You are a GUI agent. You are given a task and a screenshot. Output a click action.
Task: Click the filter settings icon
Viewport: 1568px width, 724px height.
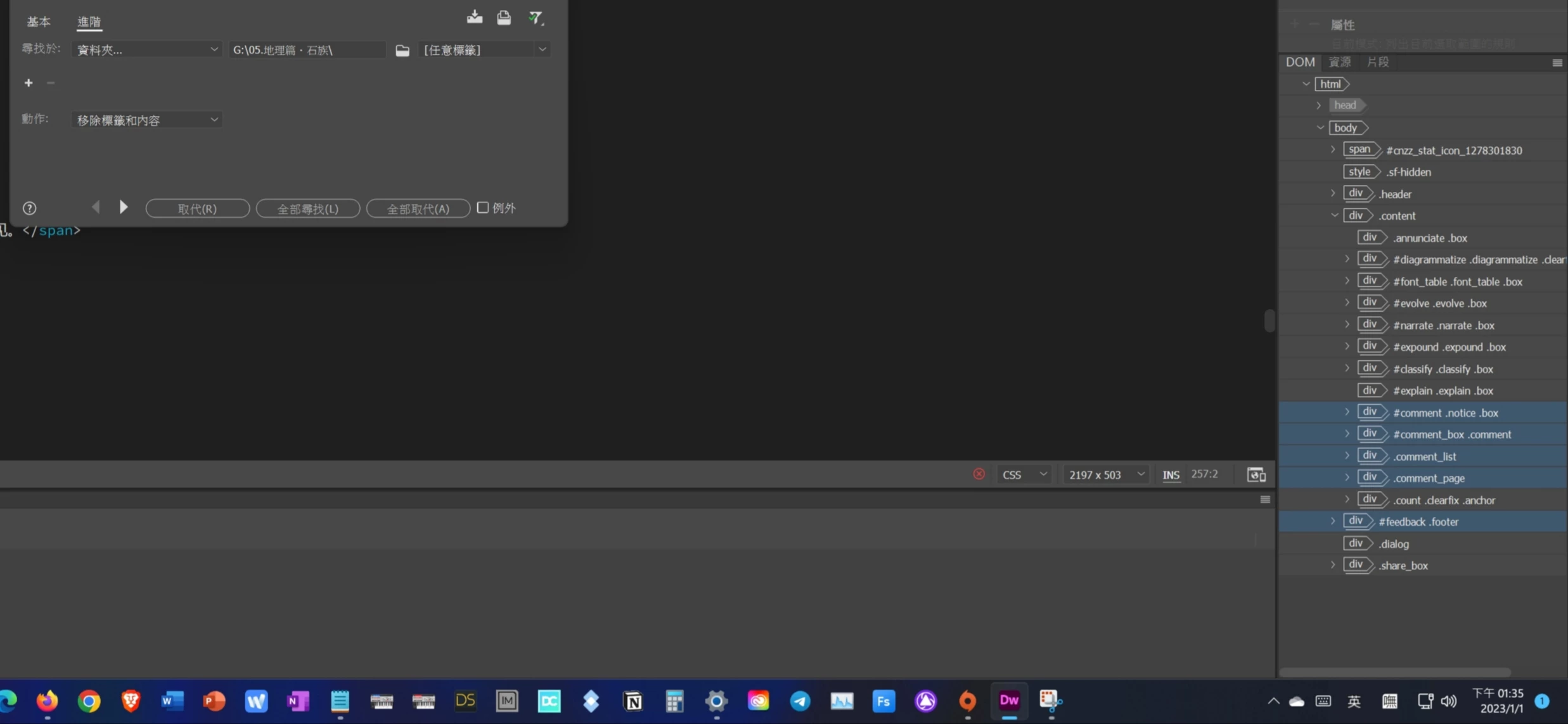point(536,18)
